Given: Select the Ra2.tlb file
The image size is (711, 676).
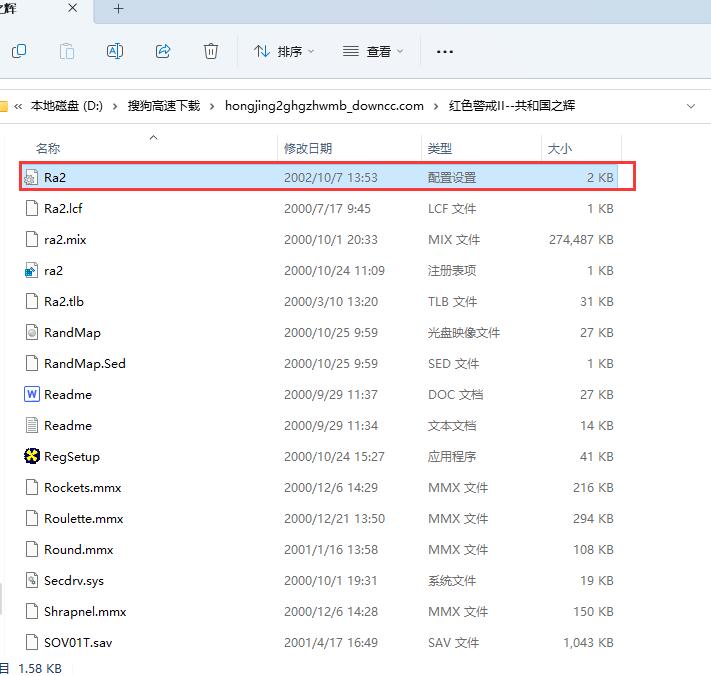Looking at the screenshot, I should (x=321, y=301).
